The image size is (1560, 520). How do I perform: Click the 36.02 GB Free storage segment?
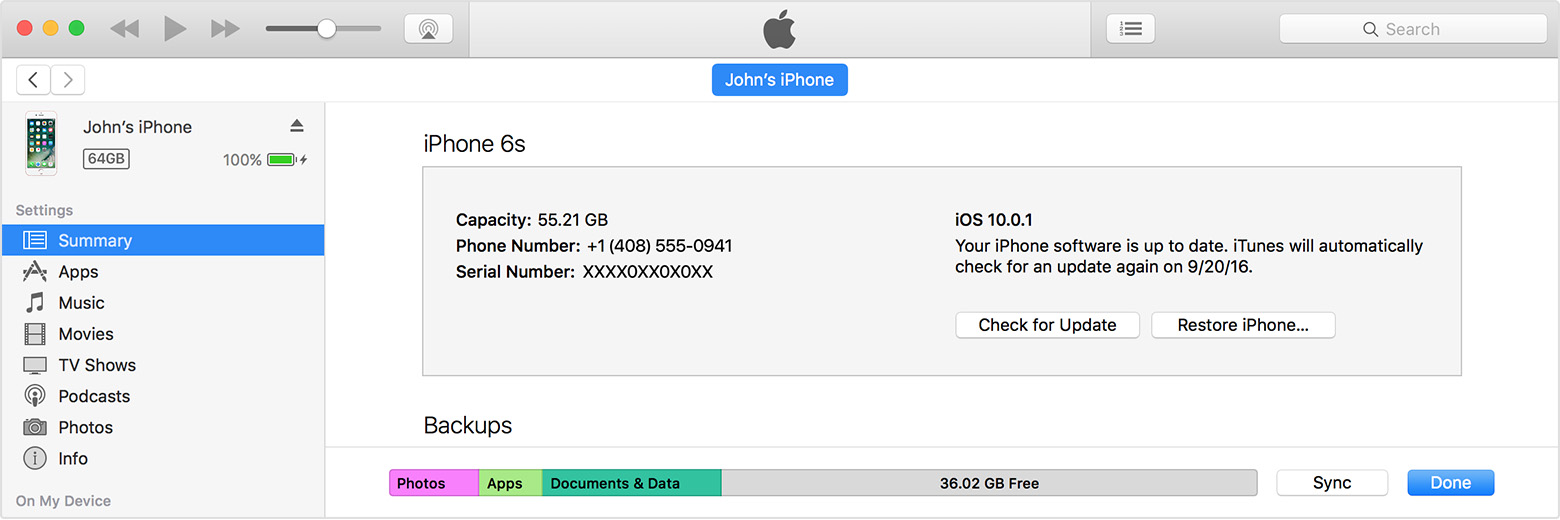(989, 483)
